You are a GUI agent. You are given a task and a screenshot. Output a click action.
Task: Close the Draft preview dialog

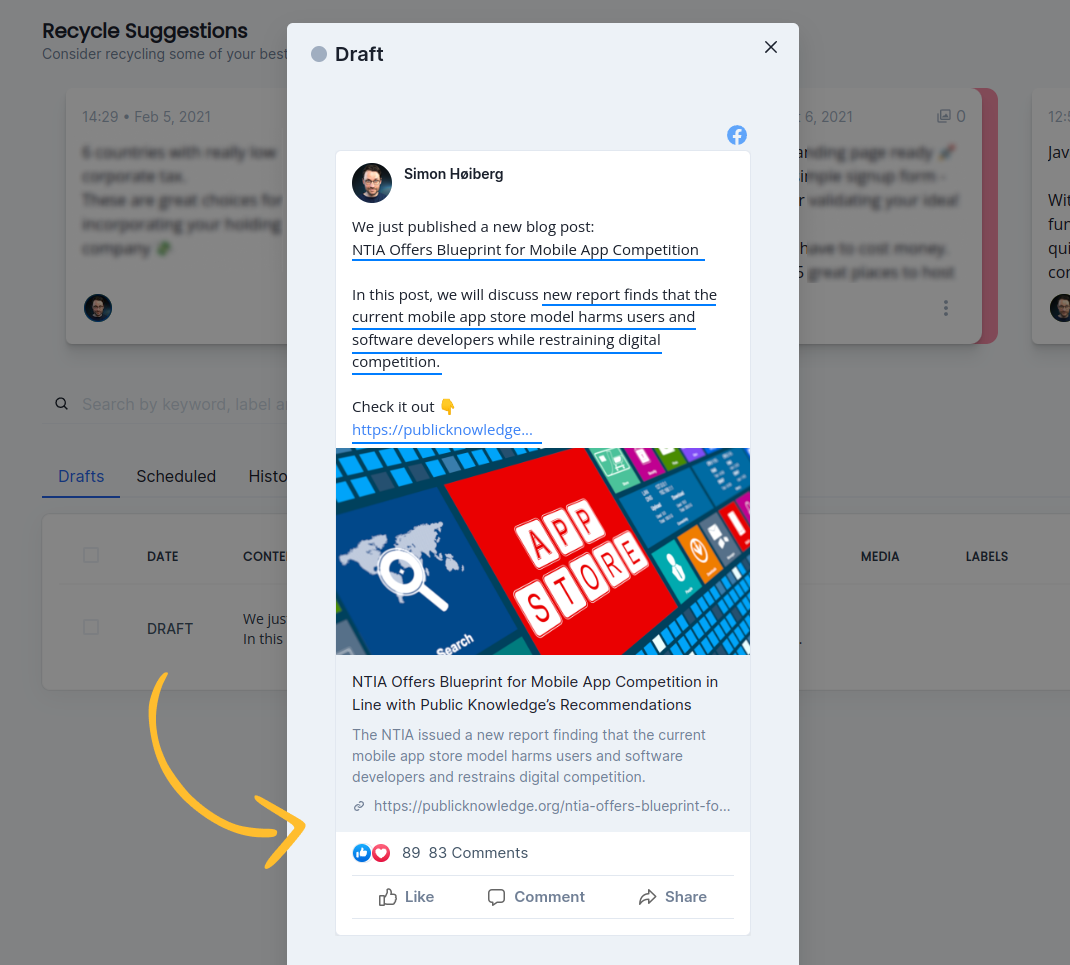770,47
